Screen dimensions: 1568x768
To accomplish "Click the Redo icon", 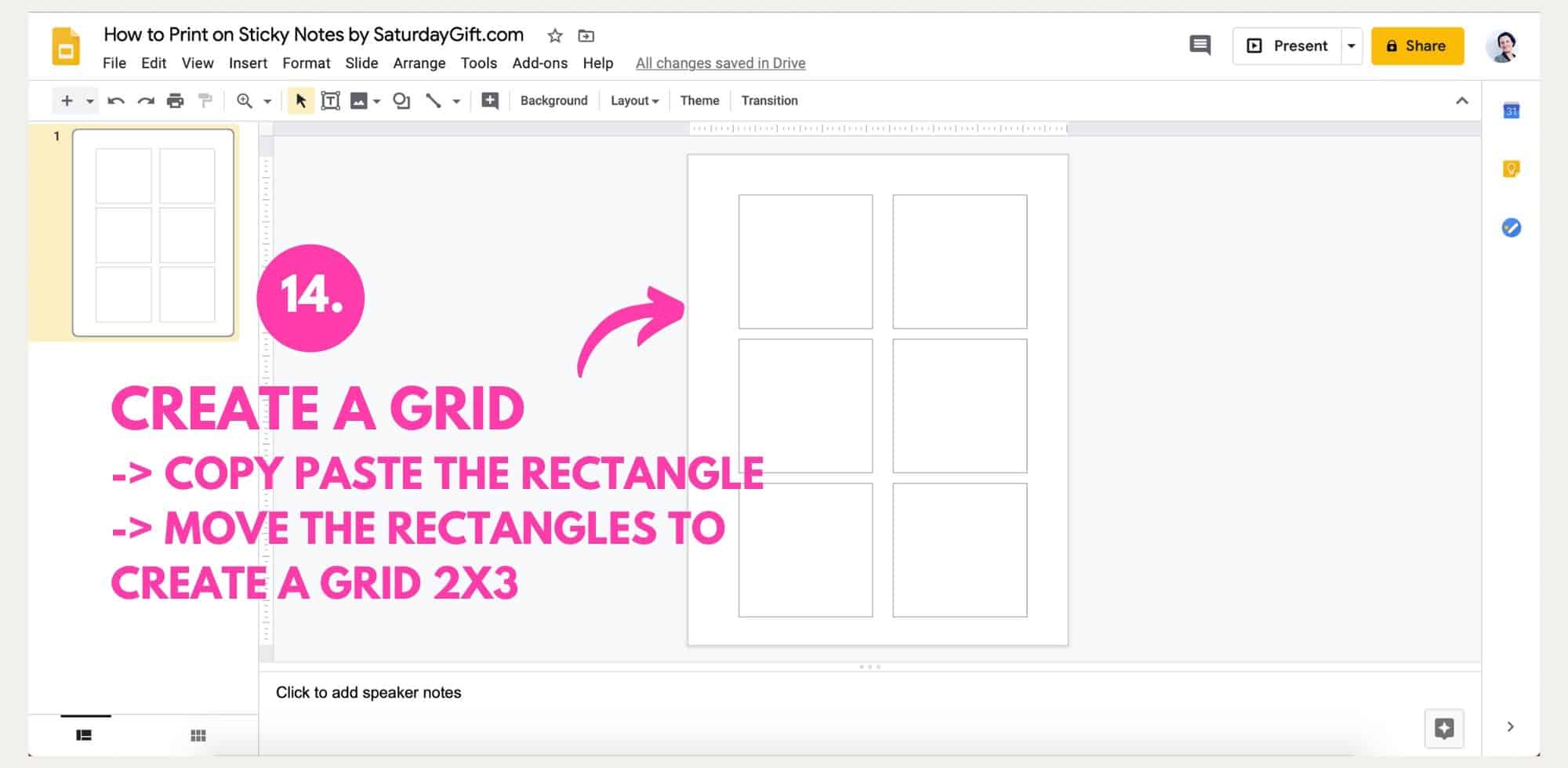I will tap(145, 100).
